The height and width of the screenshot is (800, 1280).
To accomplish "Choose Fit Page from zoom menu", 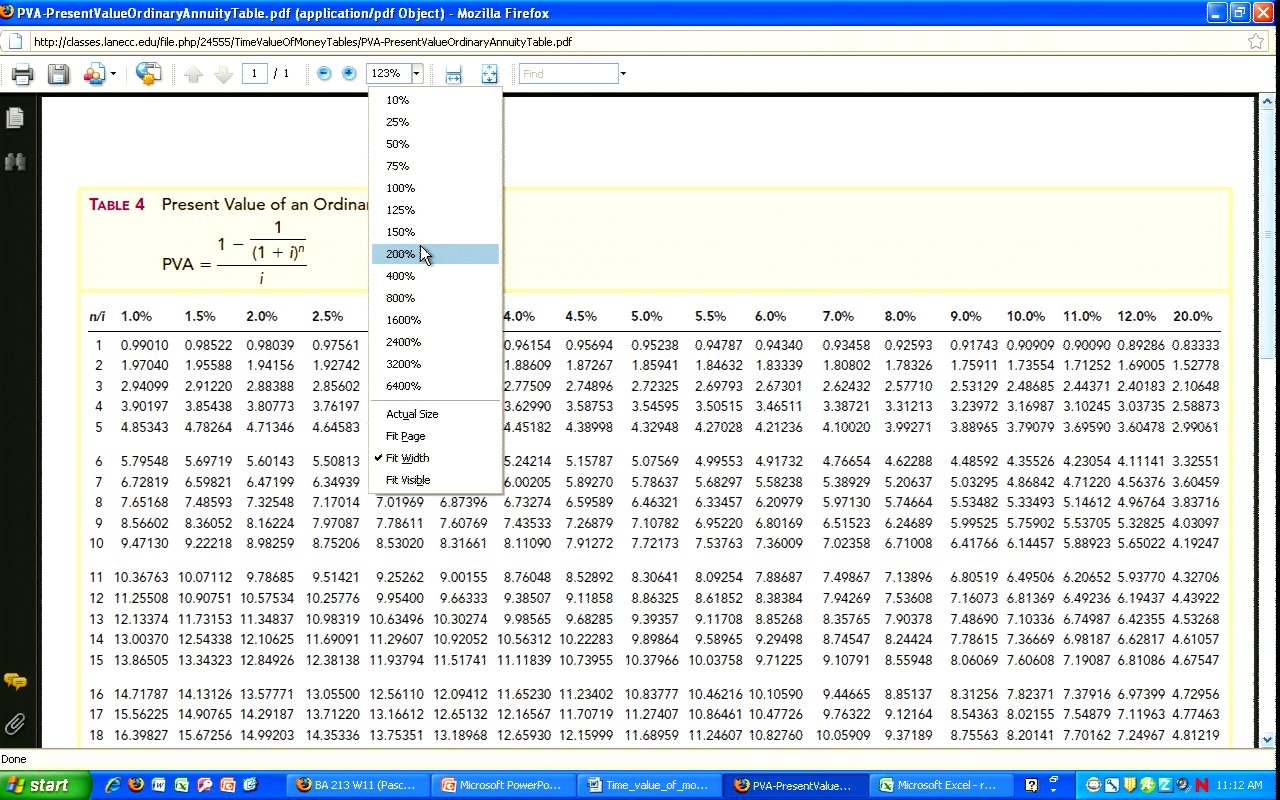I will [x=405, y=436].
